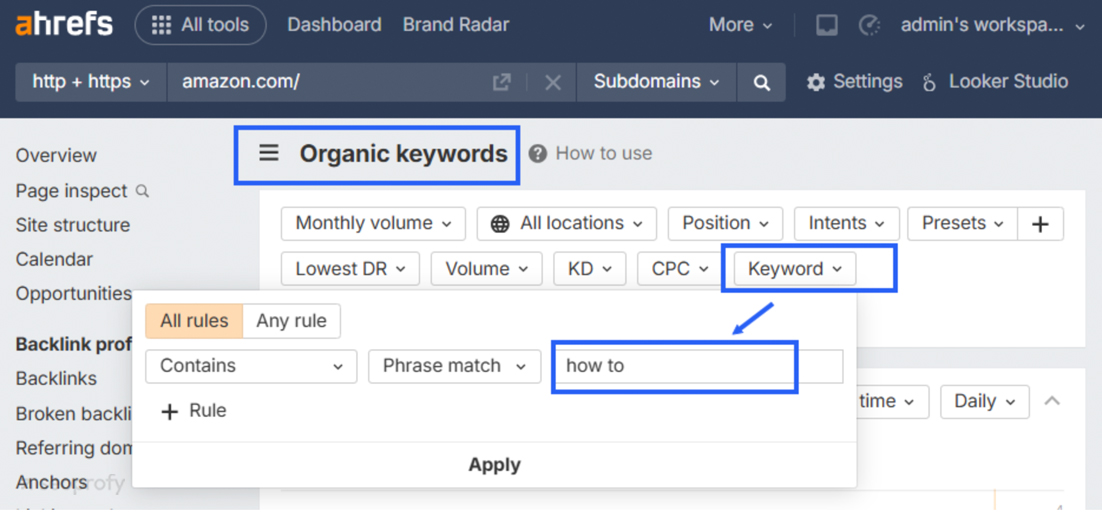Open the KD filter
1102x516 pixels.
click(590, 269)
